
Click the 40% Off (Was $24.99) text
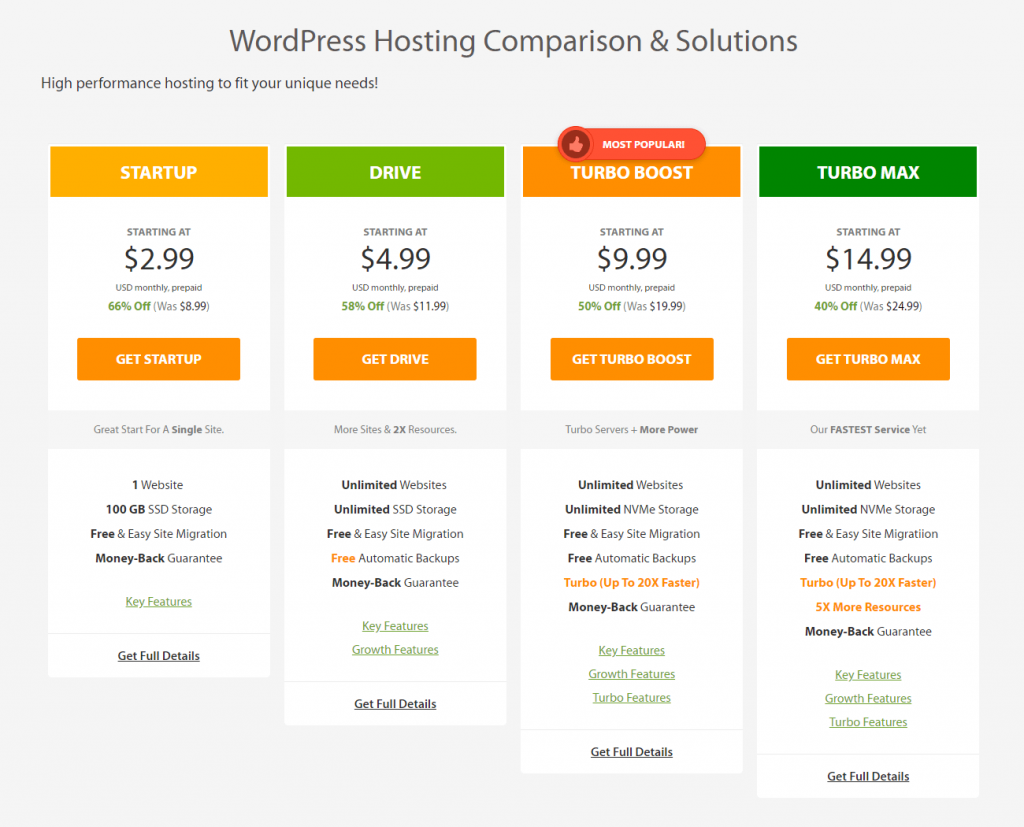pyautogui.click(x=868, y=306)
